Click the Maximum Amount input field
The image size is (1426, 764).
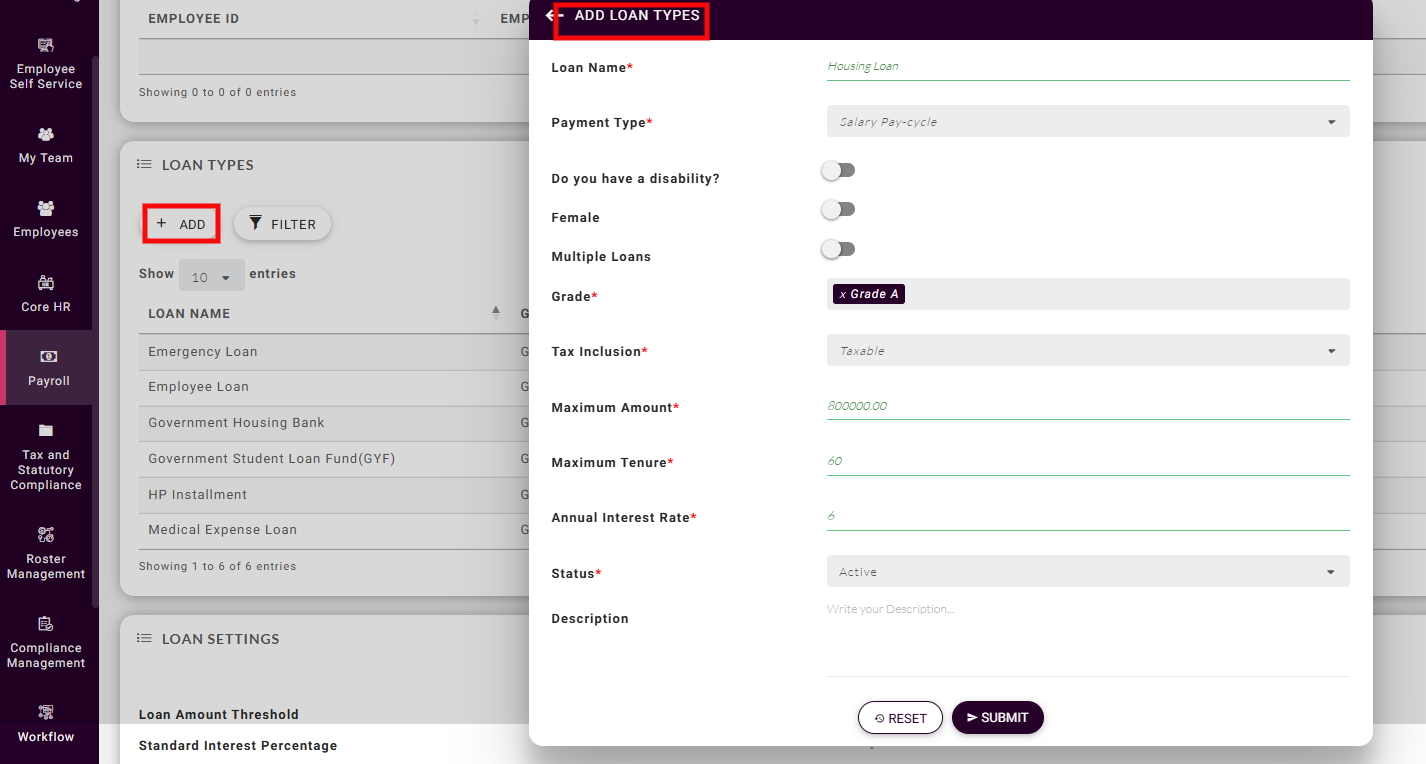(x=1087, y=406)
